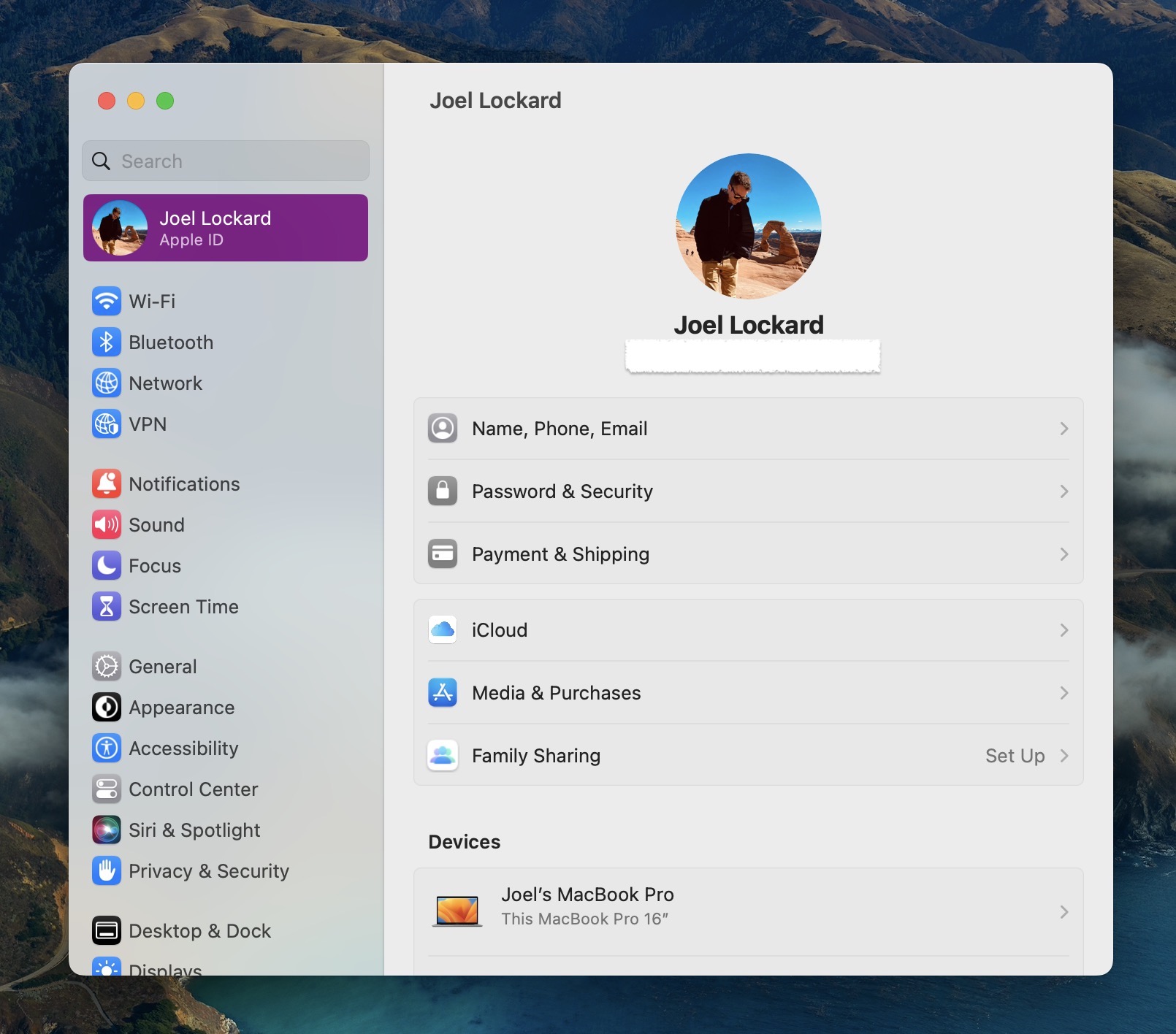
Task: Click 'Joel's MacBook Pro' device name
Action: (587, 895)
